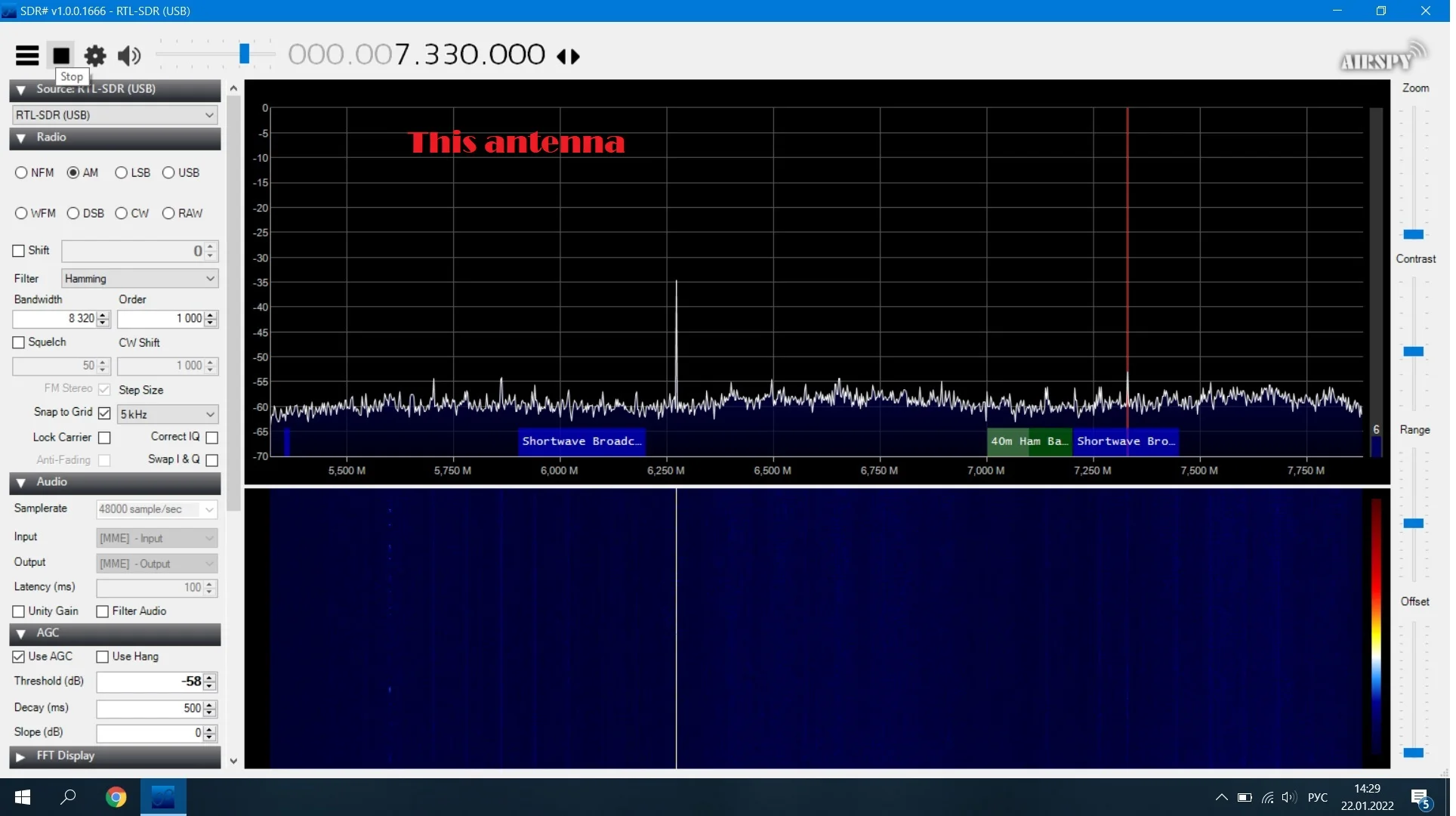Expand the FFT Display panel
This screenshot has height=816, width=1456.
coord(66,757)
